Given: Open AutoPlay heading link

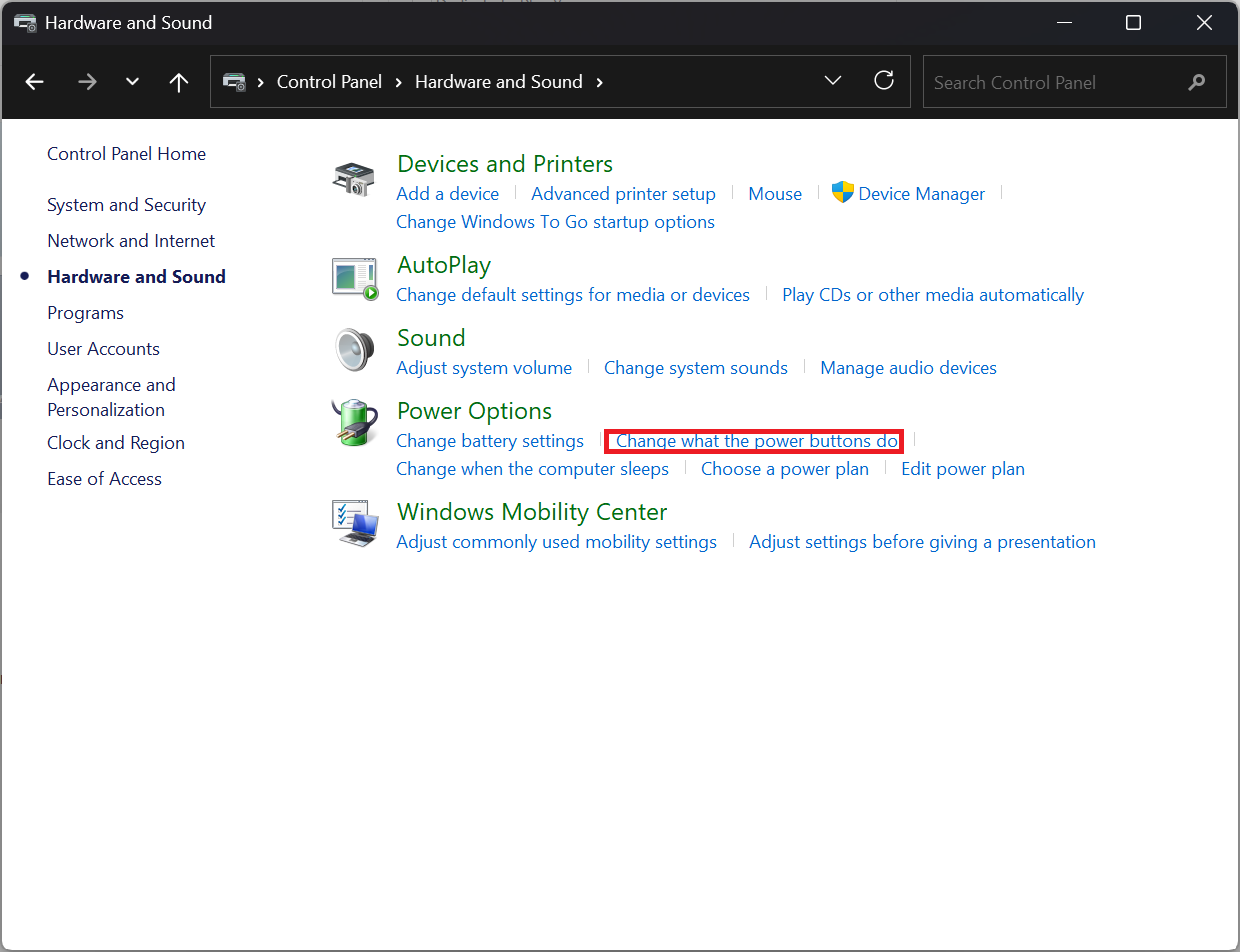Looking at the screenshot, I should (444, 265).
